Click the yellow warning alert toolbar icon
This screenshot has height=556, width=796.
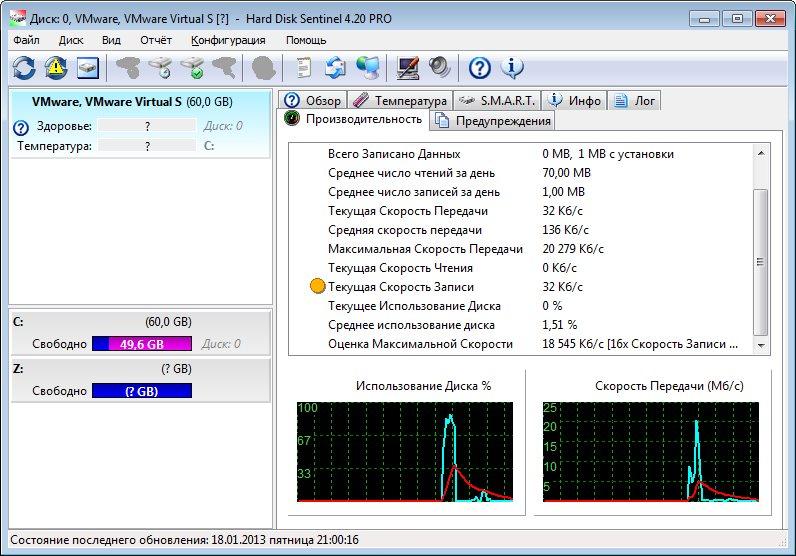(x=56, y=68)
